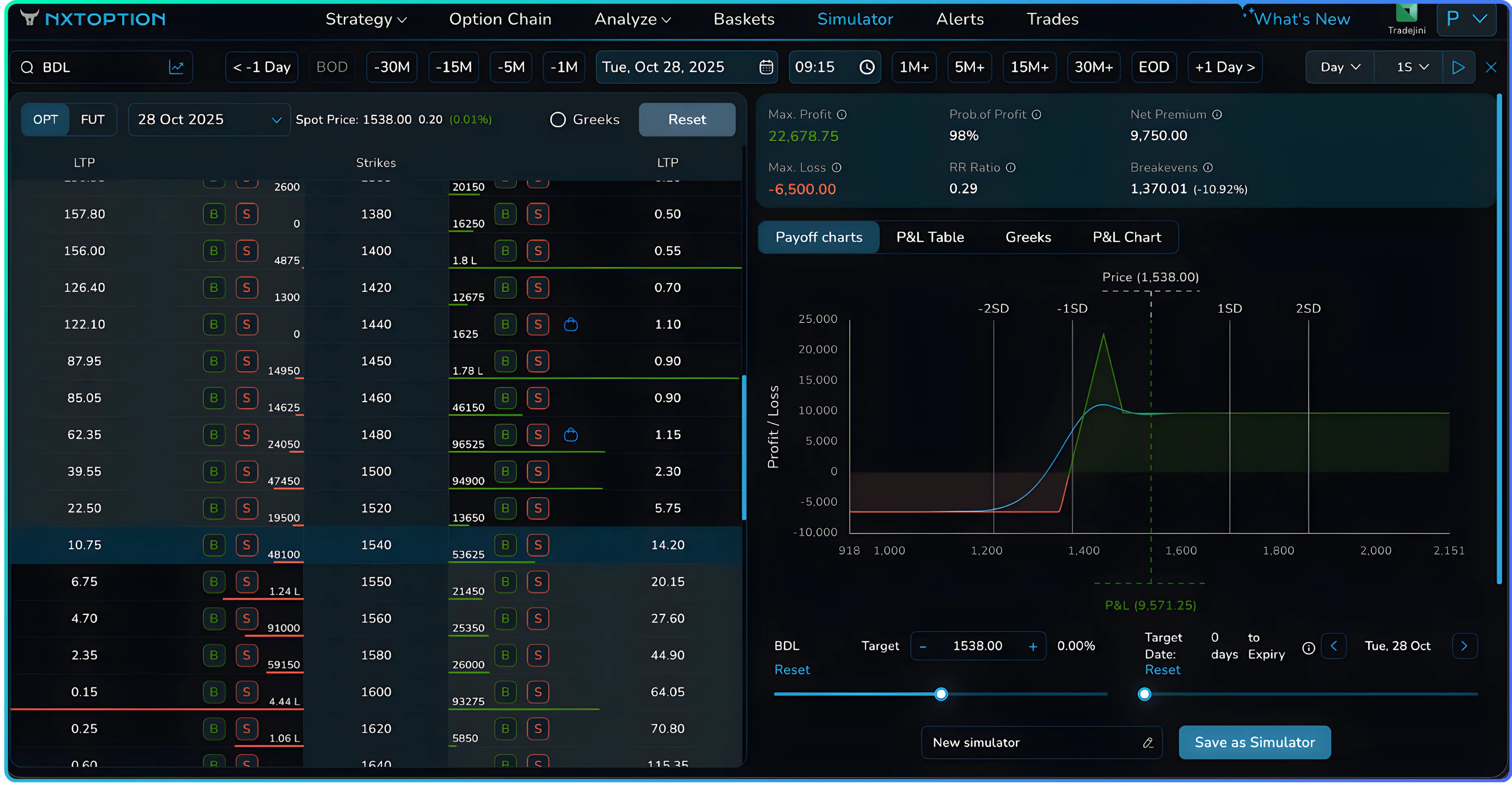The image size is (1512, 786).
Task: Click the +1 Day forward button
Action: 1224,67
